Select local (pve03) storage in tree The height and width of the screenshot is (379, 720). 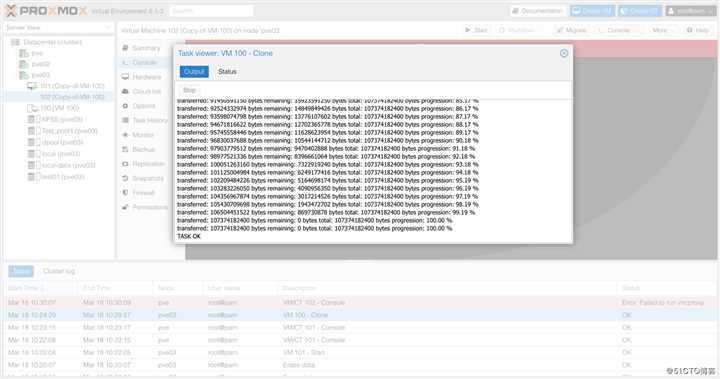(61, 154)
